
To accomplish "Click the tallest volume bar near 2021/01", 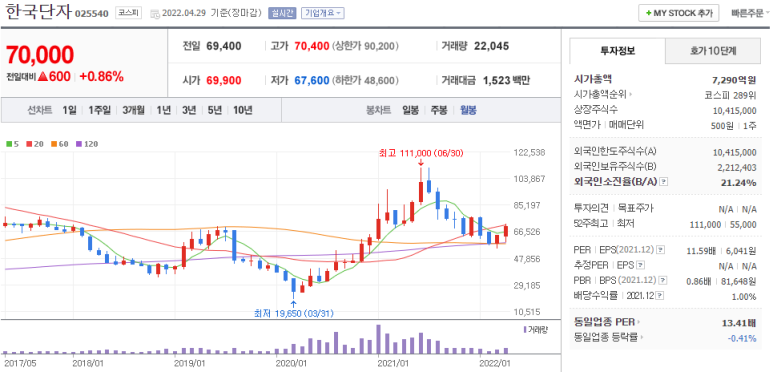I will (379, 338).
